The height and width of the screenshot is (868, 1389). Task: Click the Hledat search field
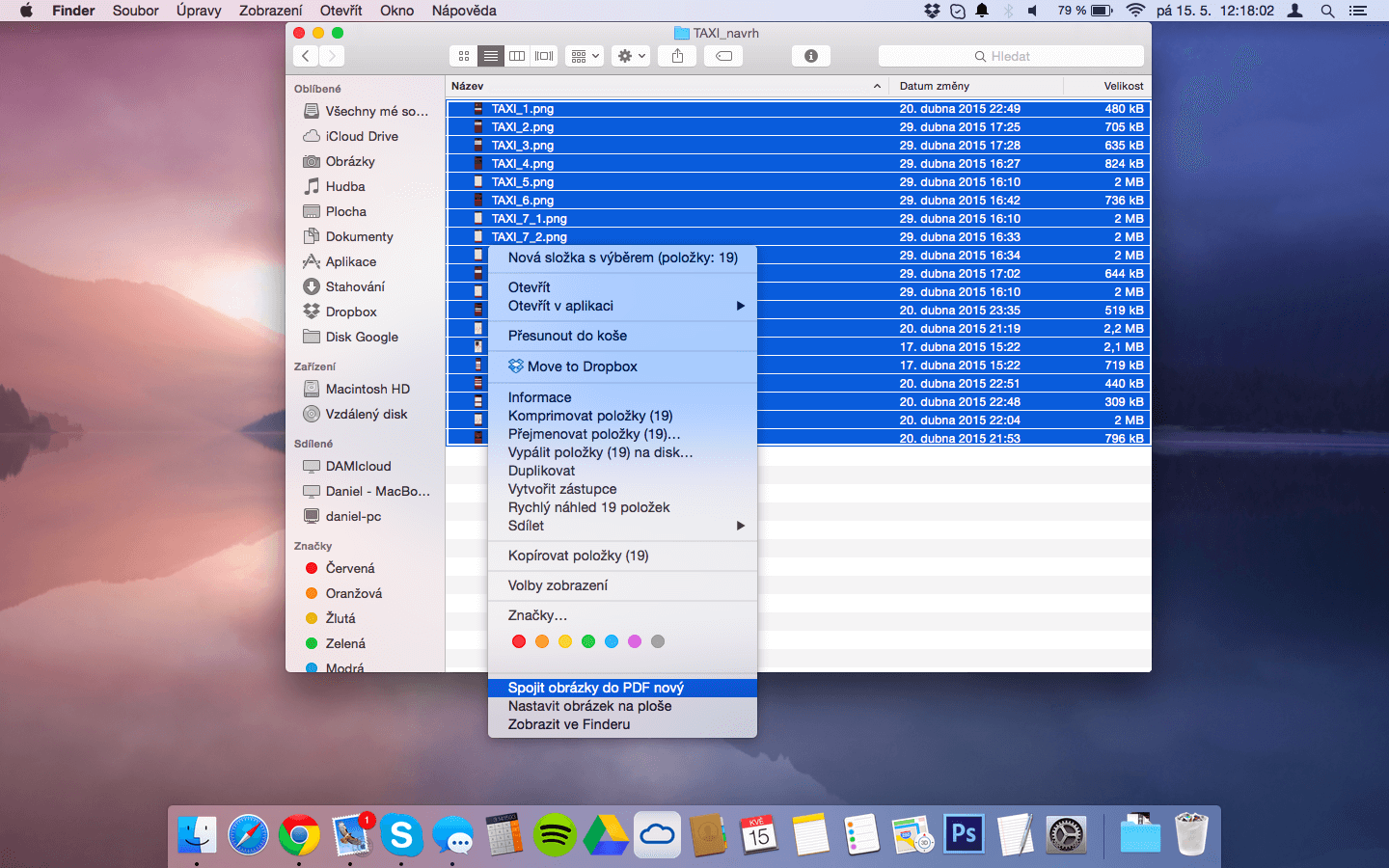coord(1011,56)
